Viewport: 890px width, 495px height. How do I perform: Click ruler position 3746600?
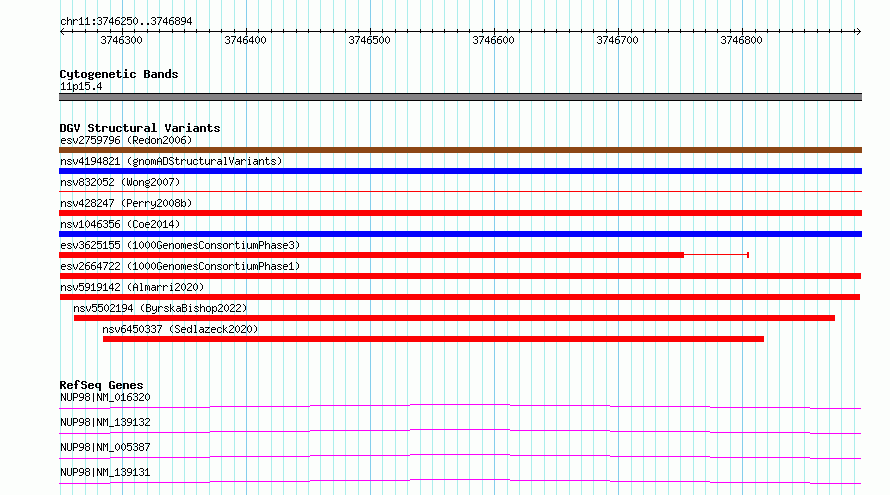pos(493,40)
